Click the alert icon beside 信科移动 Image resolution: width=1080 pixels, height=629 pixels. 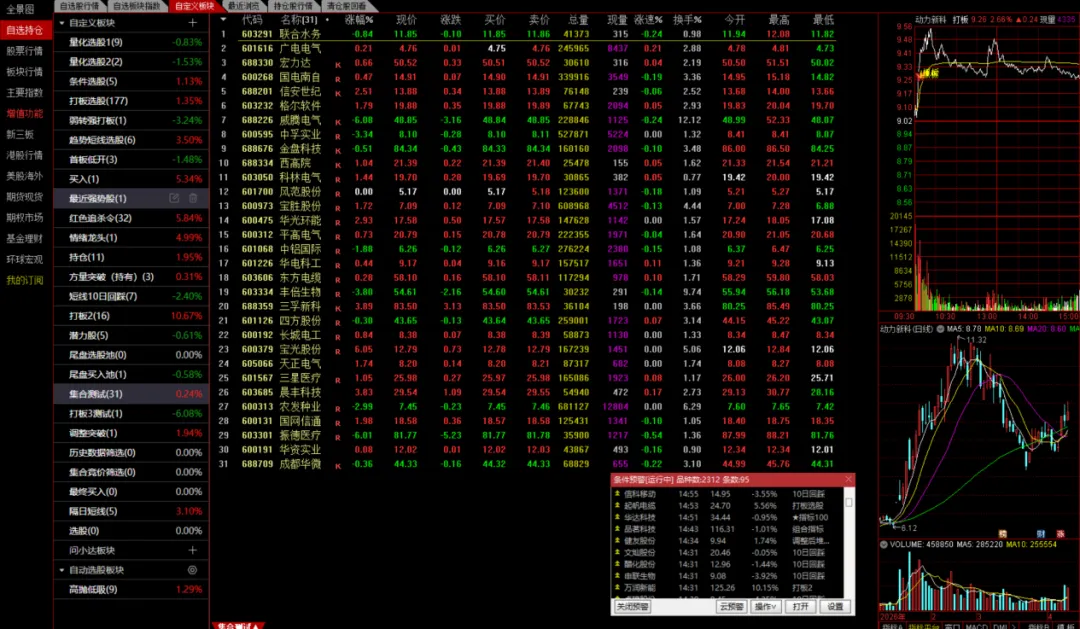617,493
